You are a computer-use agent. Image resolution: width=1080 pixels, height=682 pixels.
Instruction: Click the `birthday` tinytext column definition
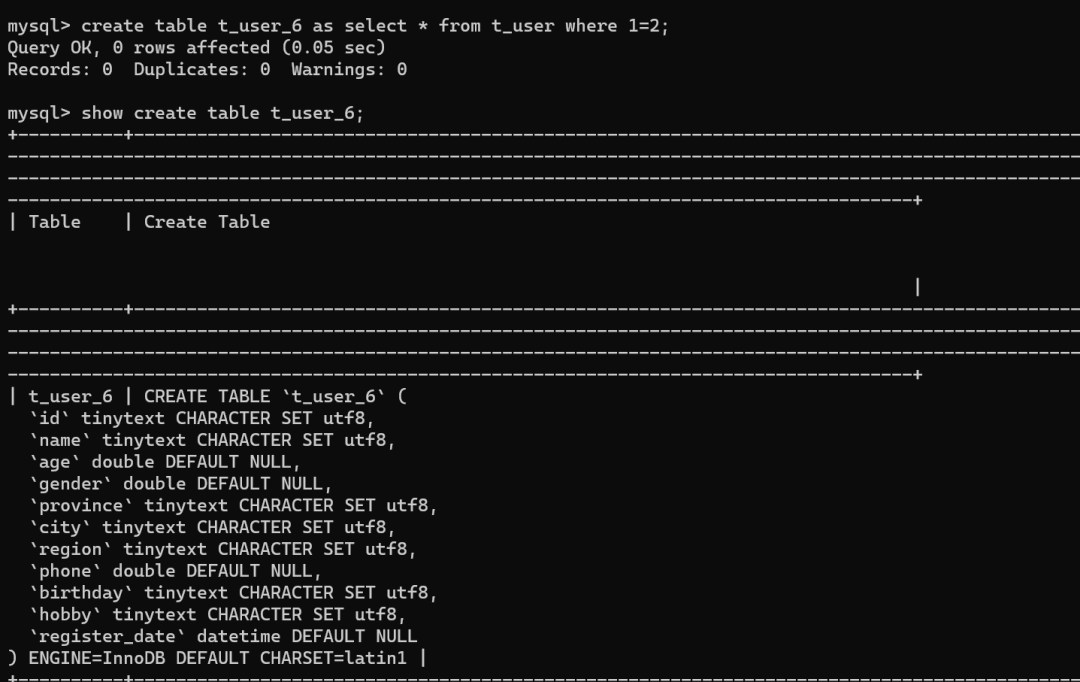tap(233, 593)
